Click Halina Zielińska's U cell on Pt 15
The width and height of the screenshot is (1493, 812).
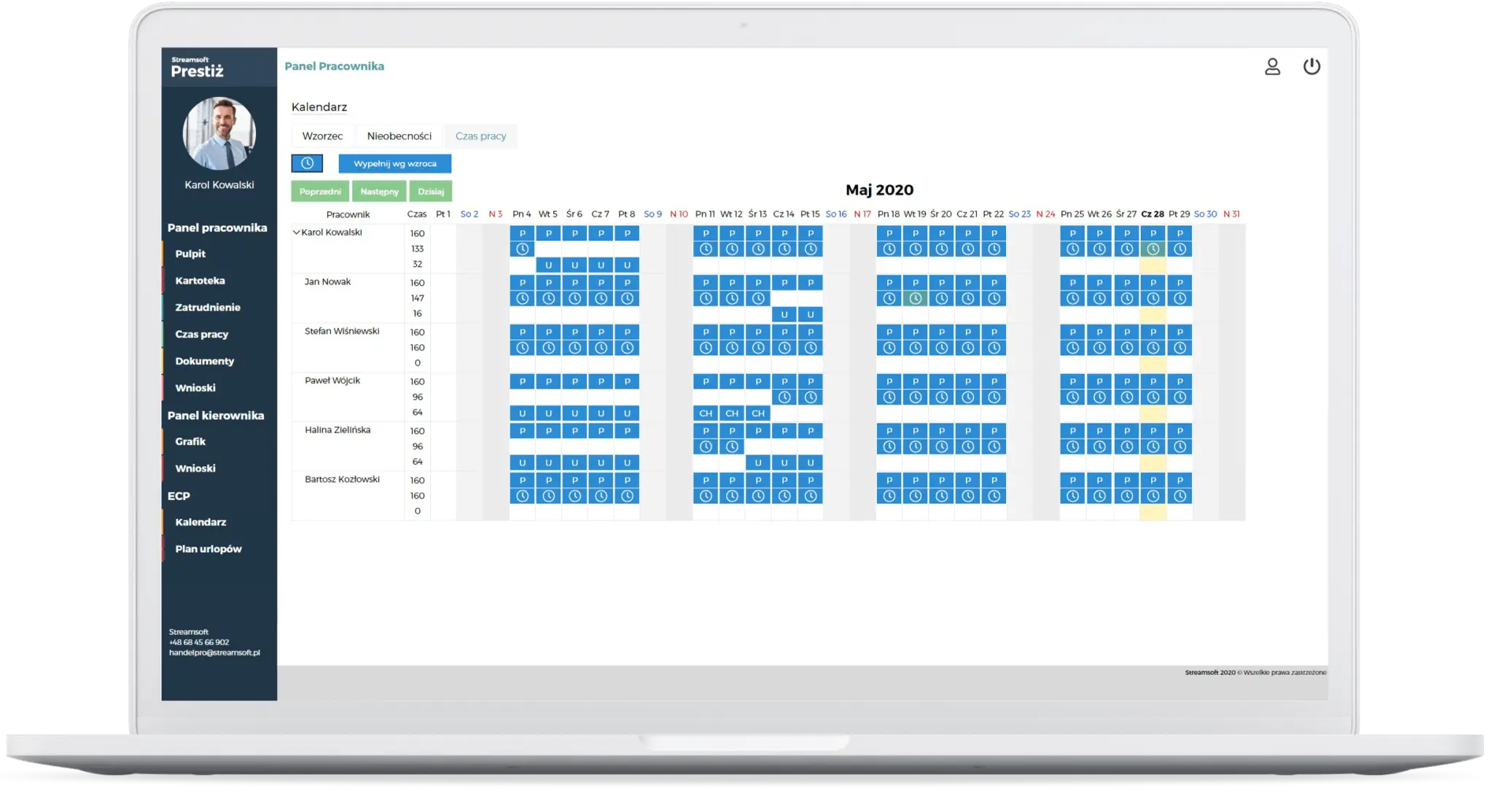tap(810, 463)
